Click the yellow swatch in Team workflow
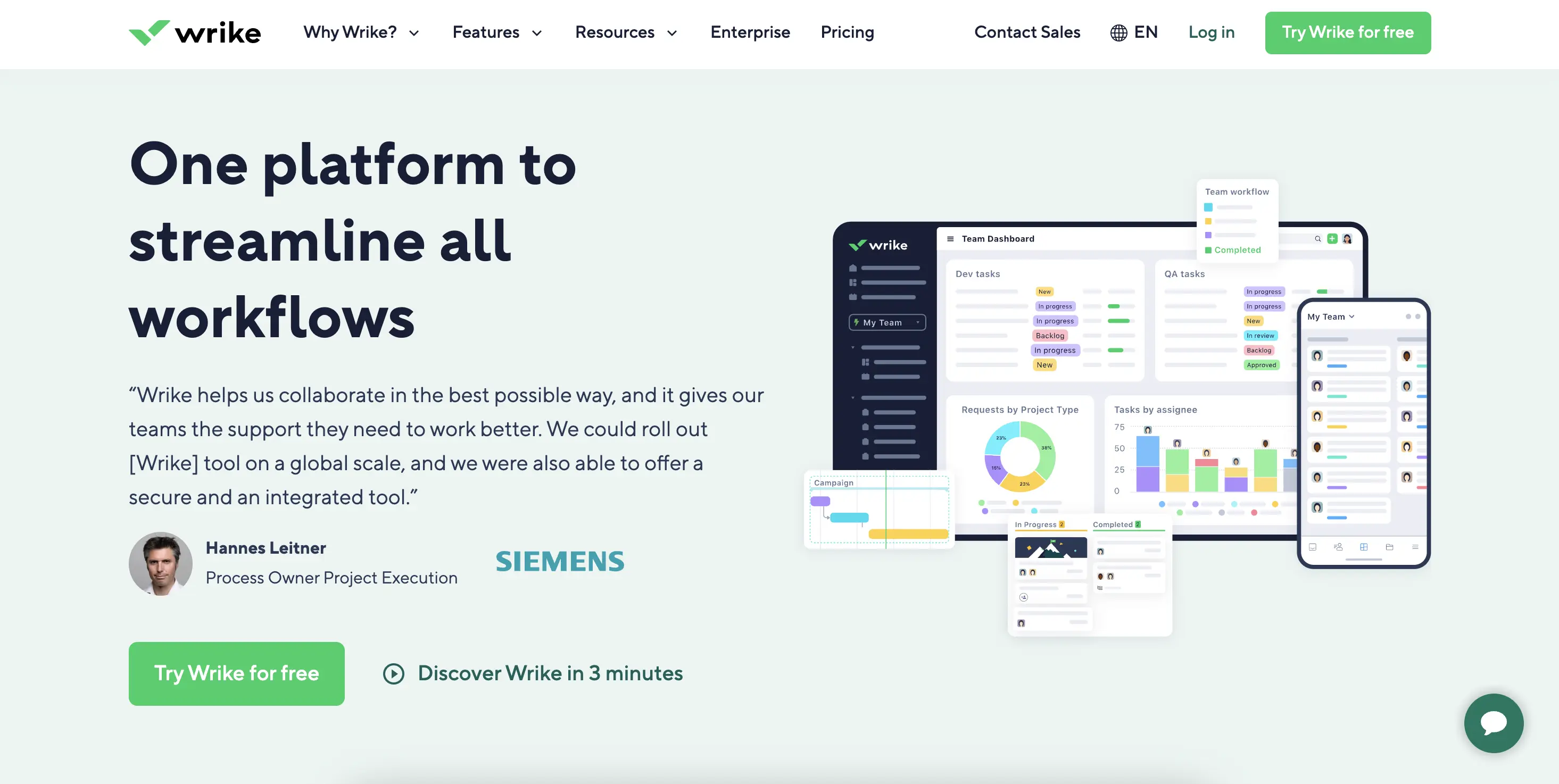 pyautogui.click(x=1208, y=221)
